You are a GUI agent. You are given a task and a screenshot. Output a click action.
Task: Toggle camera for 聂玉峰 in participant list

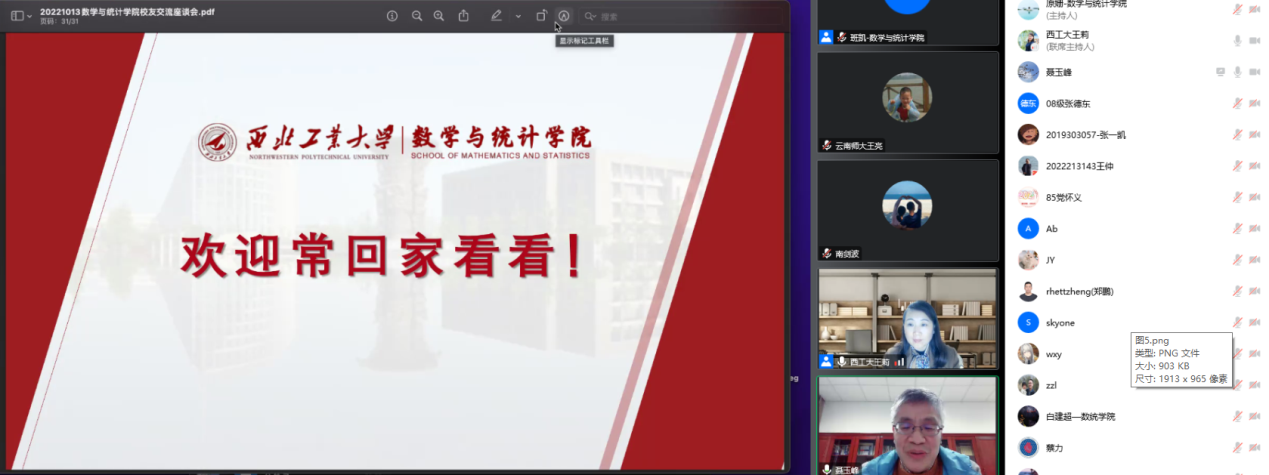1254,72
